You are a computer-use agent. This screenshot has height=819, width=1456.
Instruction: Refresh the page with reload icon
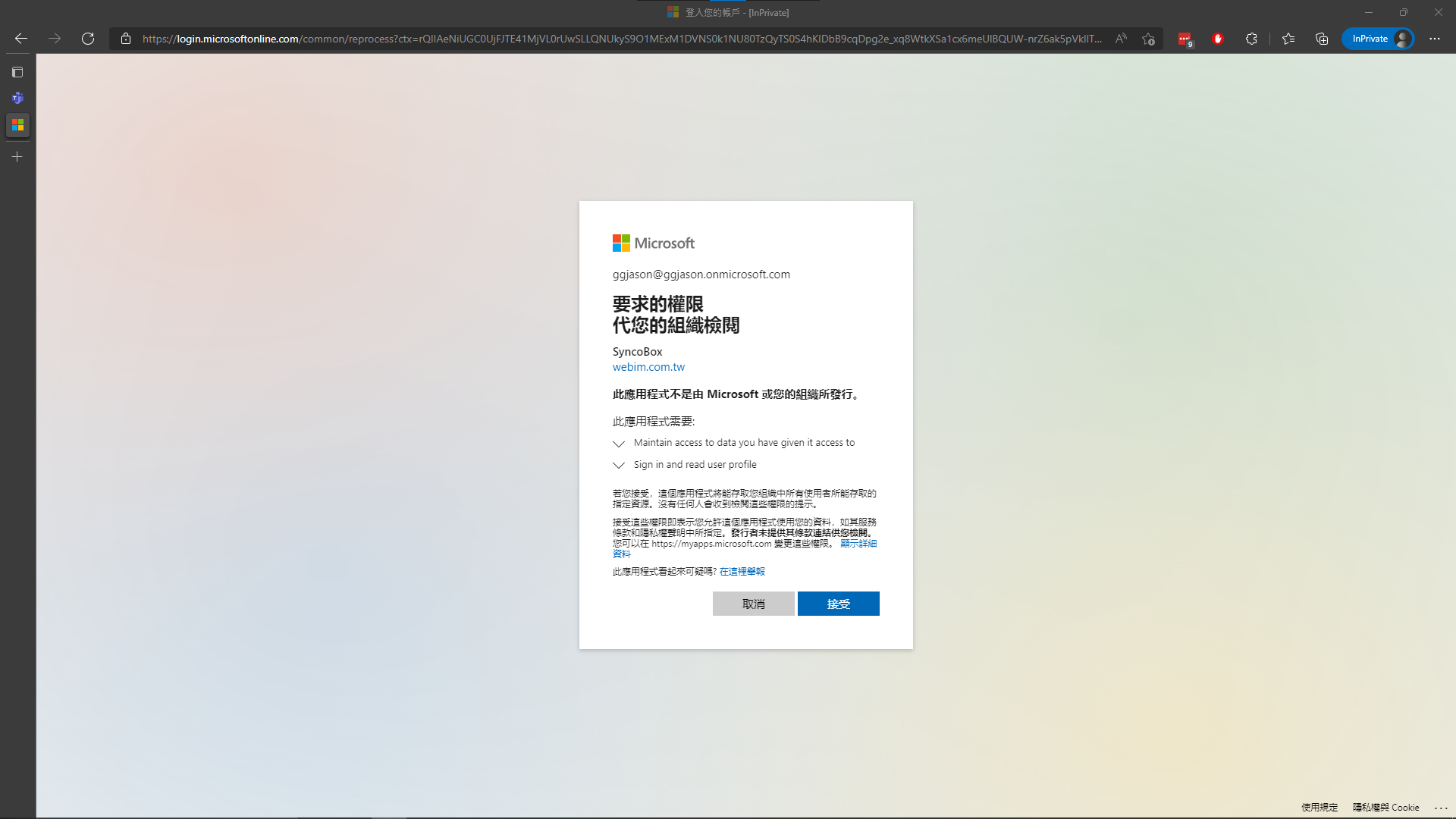tap(88, 39)
